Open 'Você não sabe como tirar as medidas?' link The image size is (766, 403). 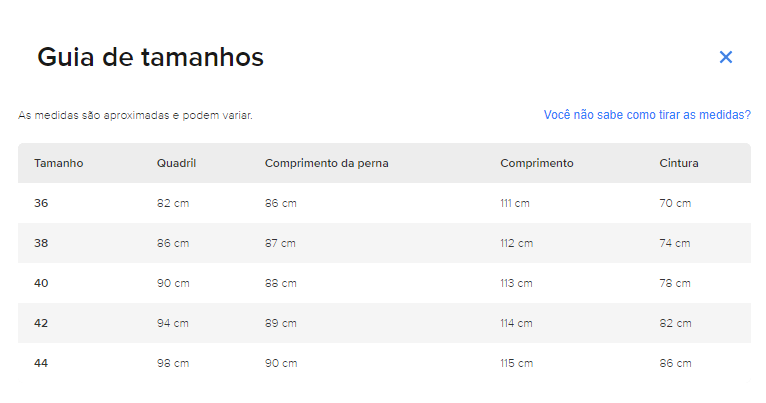coord(647,115)
